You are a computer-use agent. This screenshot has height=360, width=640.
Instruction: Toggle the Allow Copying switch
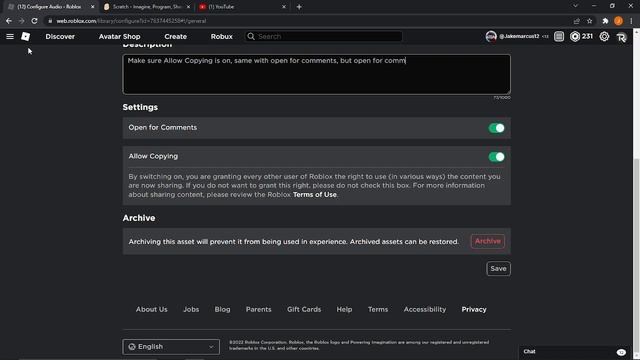[x=496, y=157]
